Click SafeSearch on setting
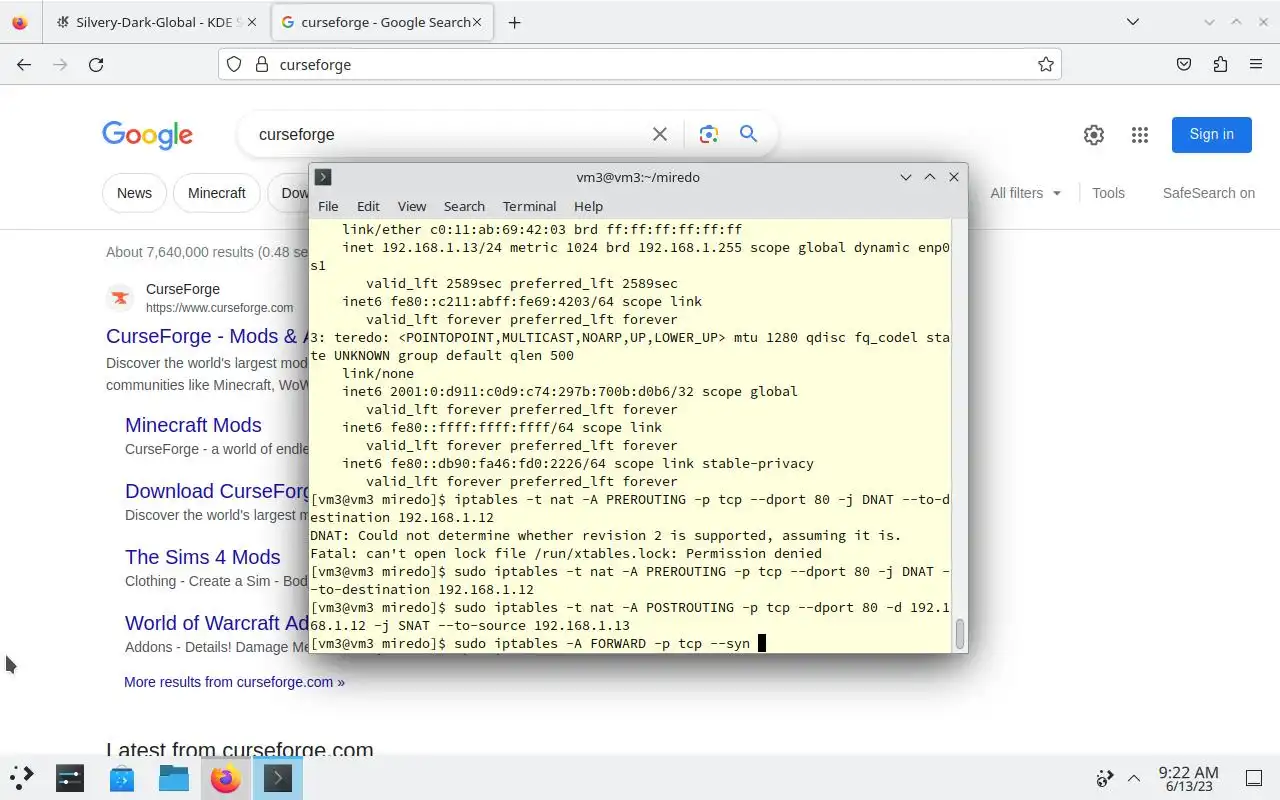 (x=1209, y=193)
